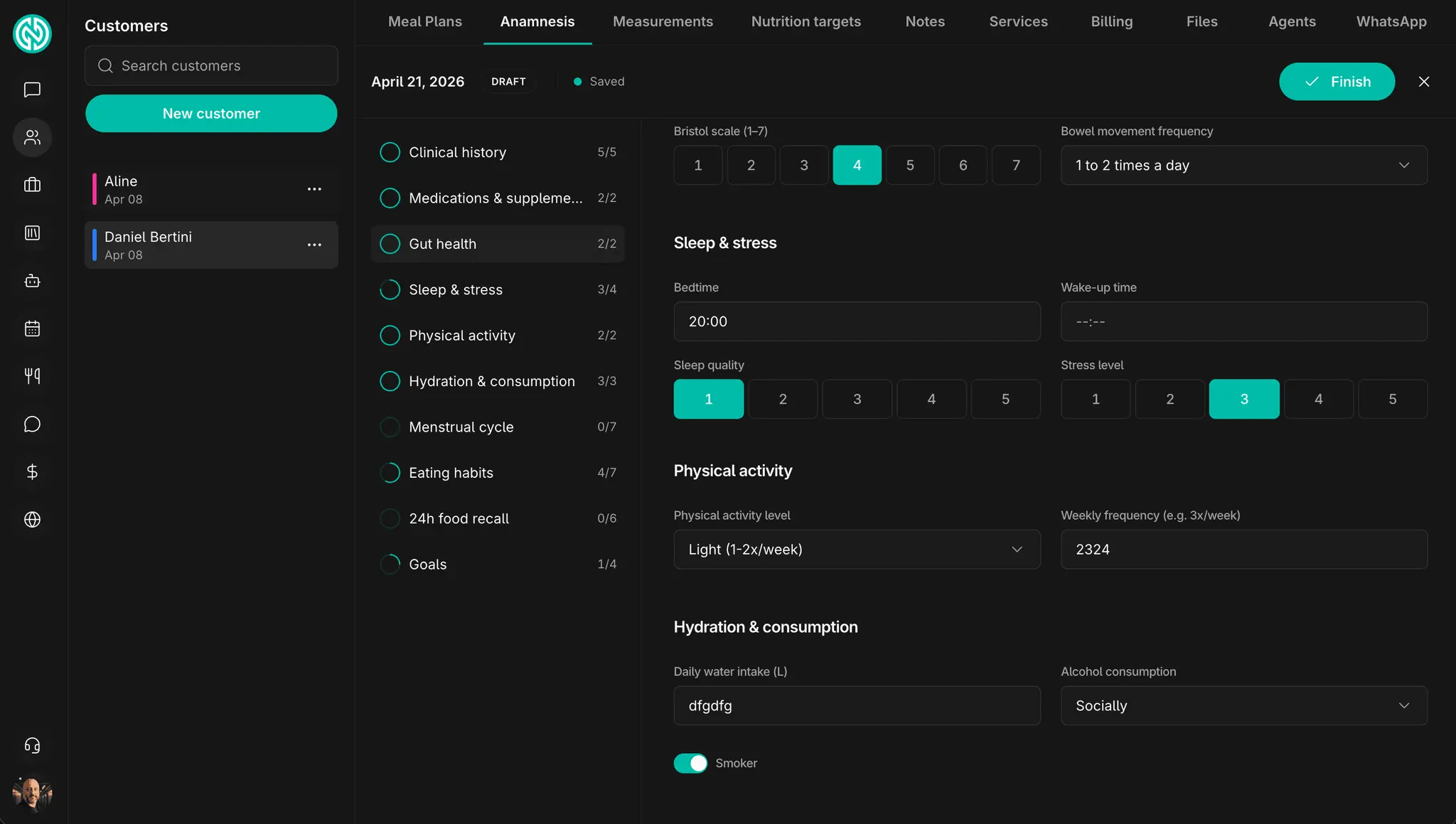This screenshot has height=824, width=1456.
Task: Go to Physical activity section in list
Action: (x=498, y=336)
